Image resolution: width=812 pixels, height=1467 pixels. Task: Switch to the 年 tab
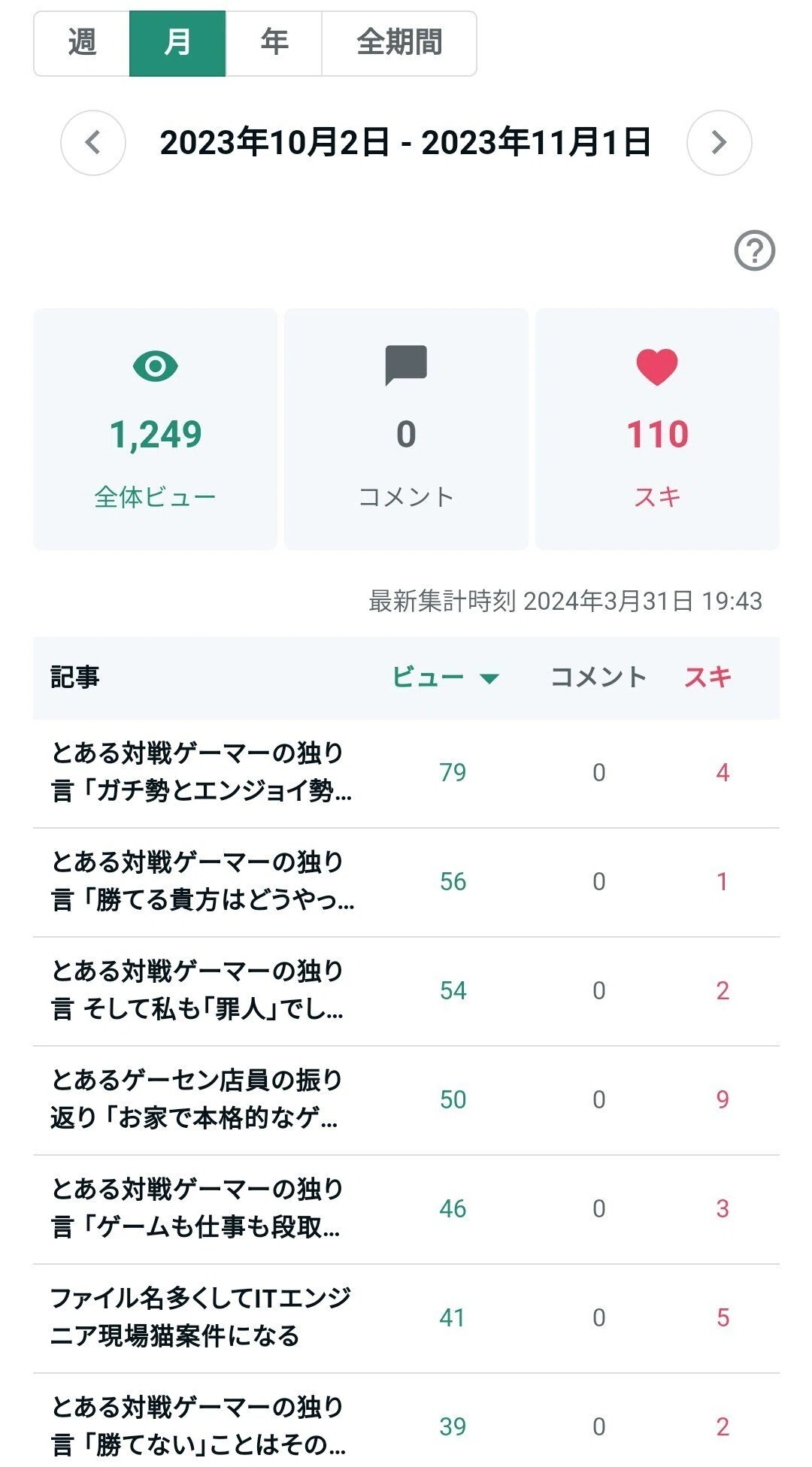point(274,44)
